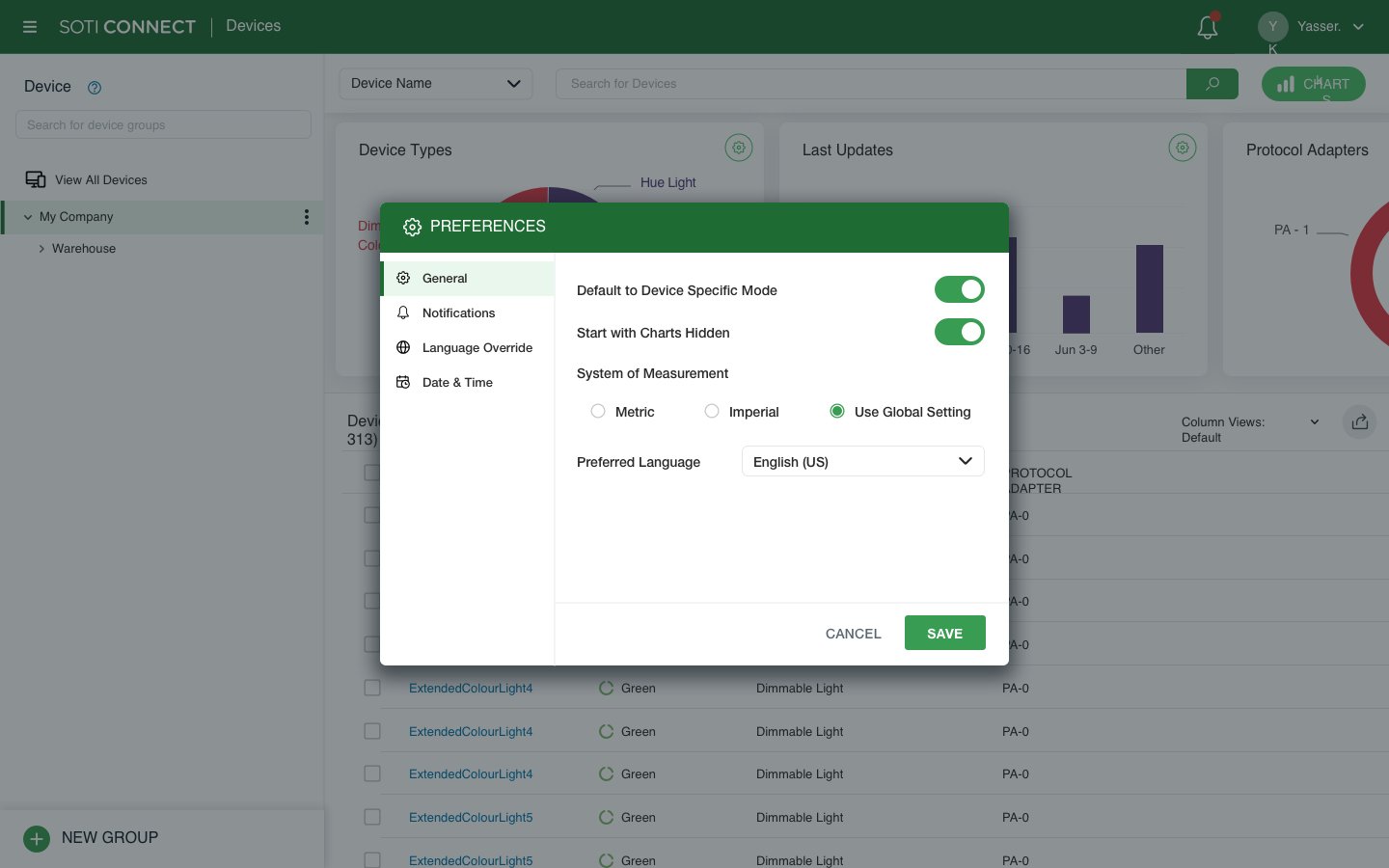This screenshot has width=1389, height=868.
Task: Click the Charts button
Action: [1314, 84]
